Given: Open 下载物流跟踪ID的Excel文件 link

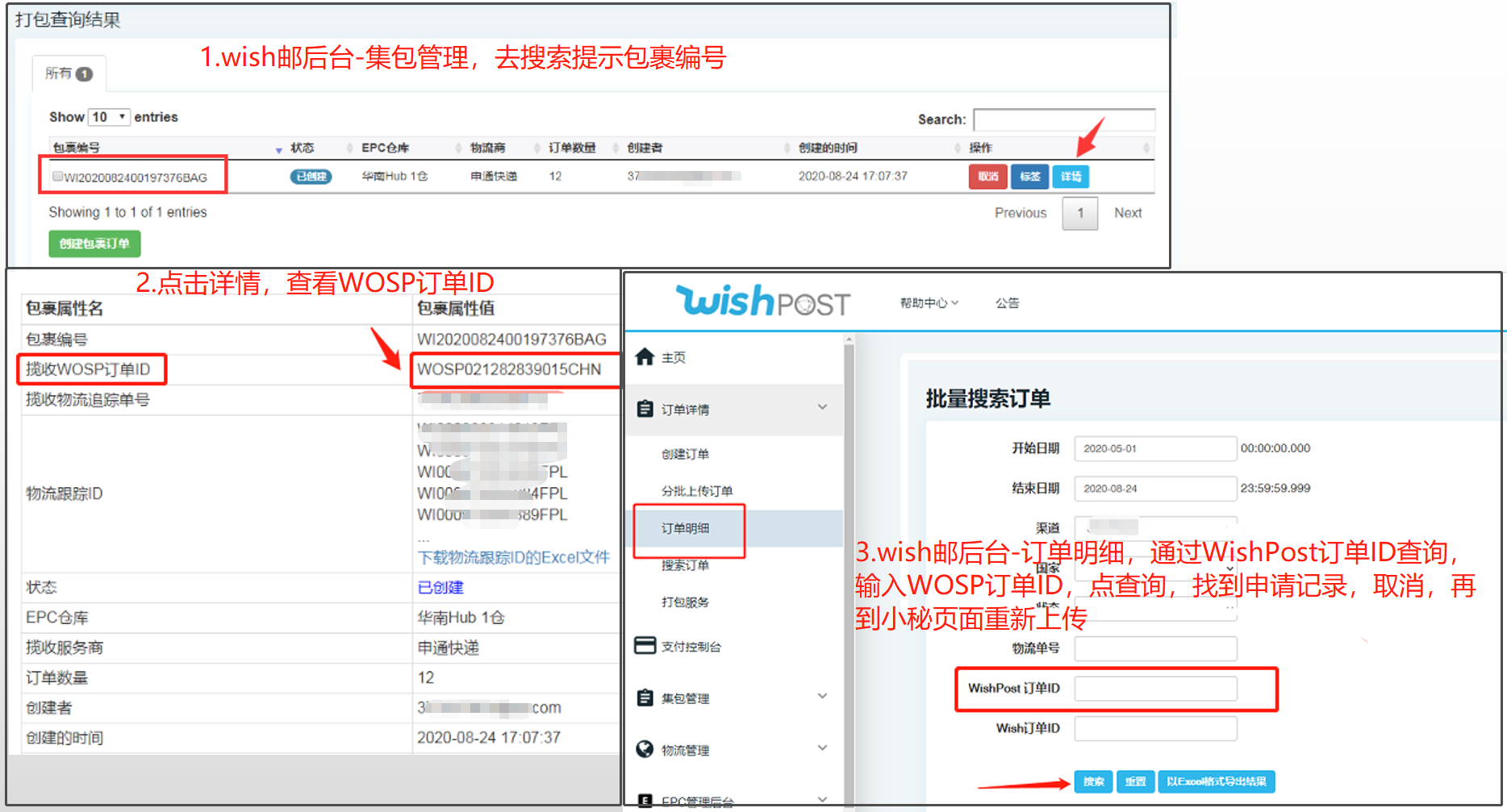Looking at the screenshot, I should pyautogui.click(x=513, y=557).
